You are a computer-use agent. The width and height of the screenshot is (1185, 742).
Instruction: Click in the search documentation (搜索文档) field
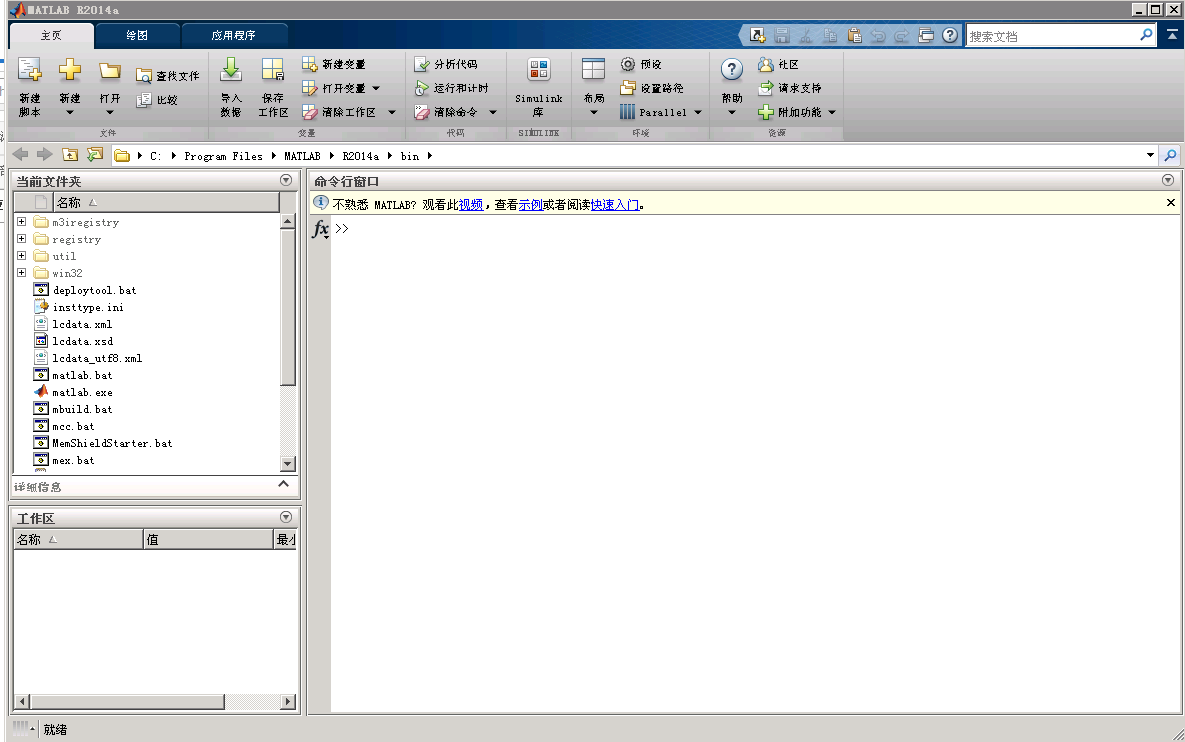point(1053,36)
